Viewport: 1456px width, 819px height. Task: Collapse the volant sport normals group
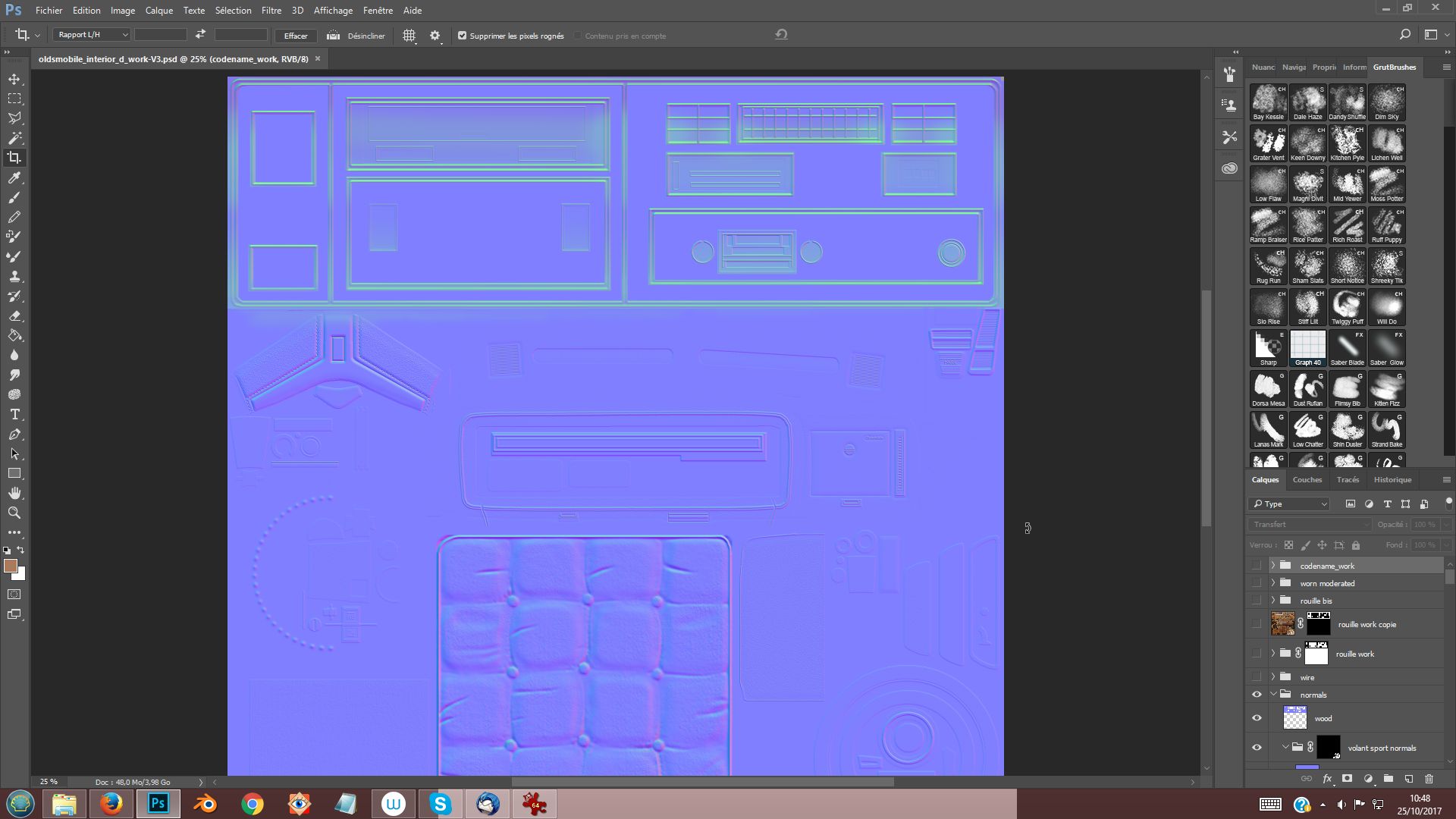[x=1285, y=748]
